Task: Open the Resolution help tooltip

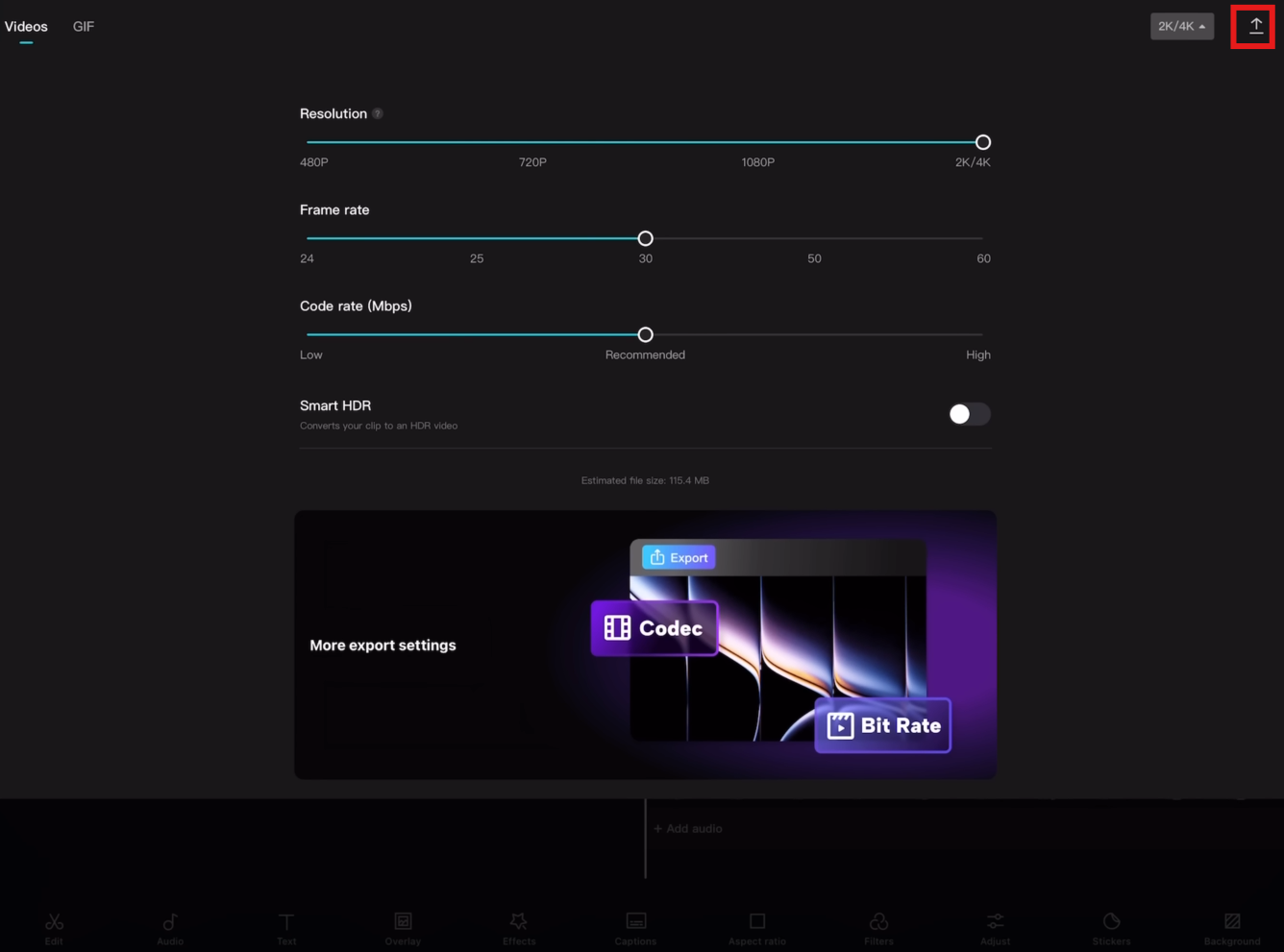Action: [378, 112]
